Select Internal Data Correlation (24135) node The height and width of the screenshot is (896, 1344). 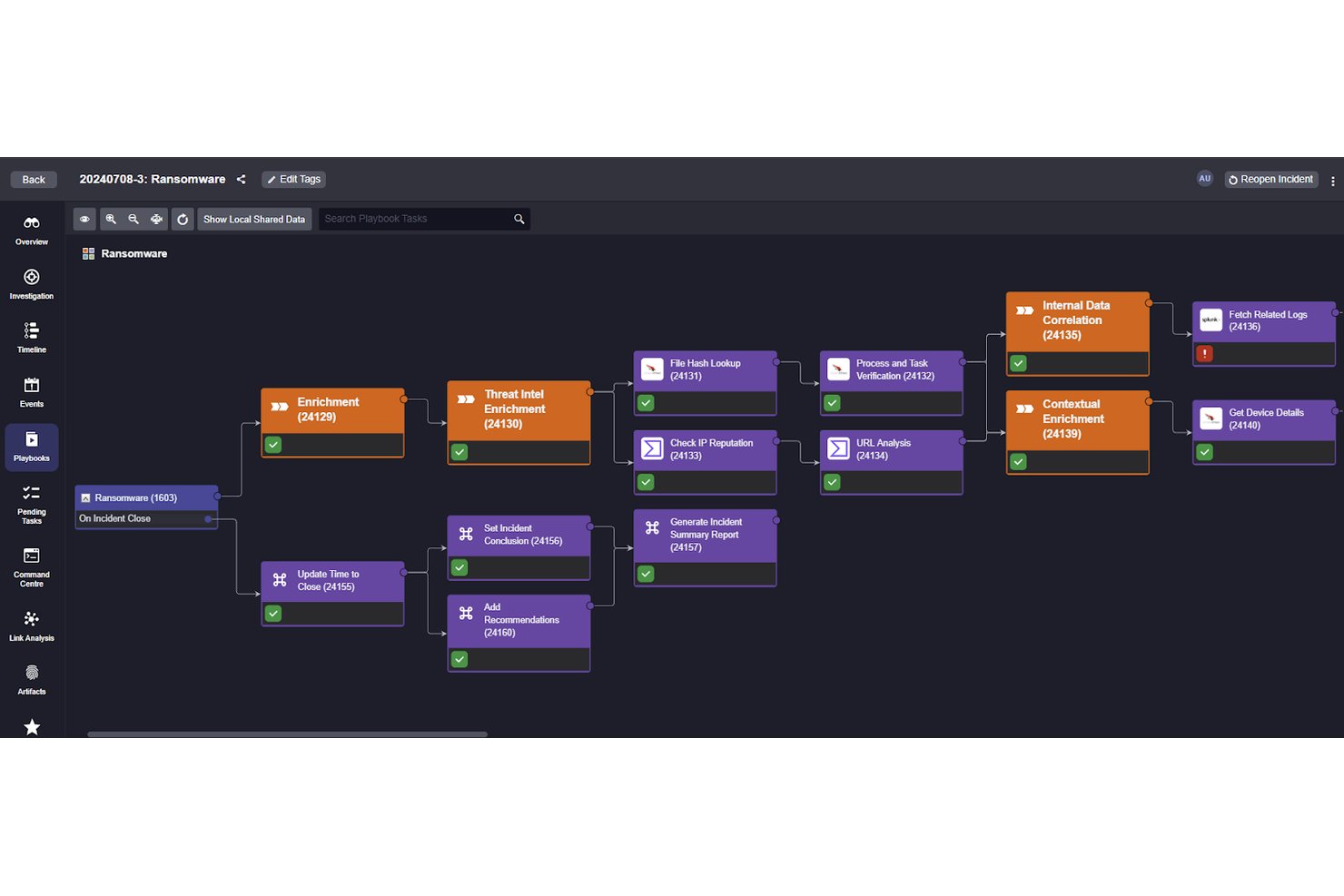(x=1077, y=333)
